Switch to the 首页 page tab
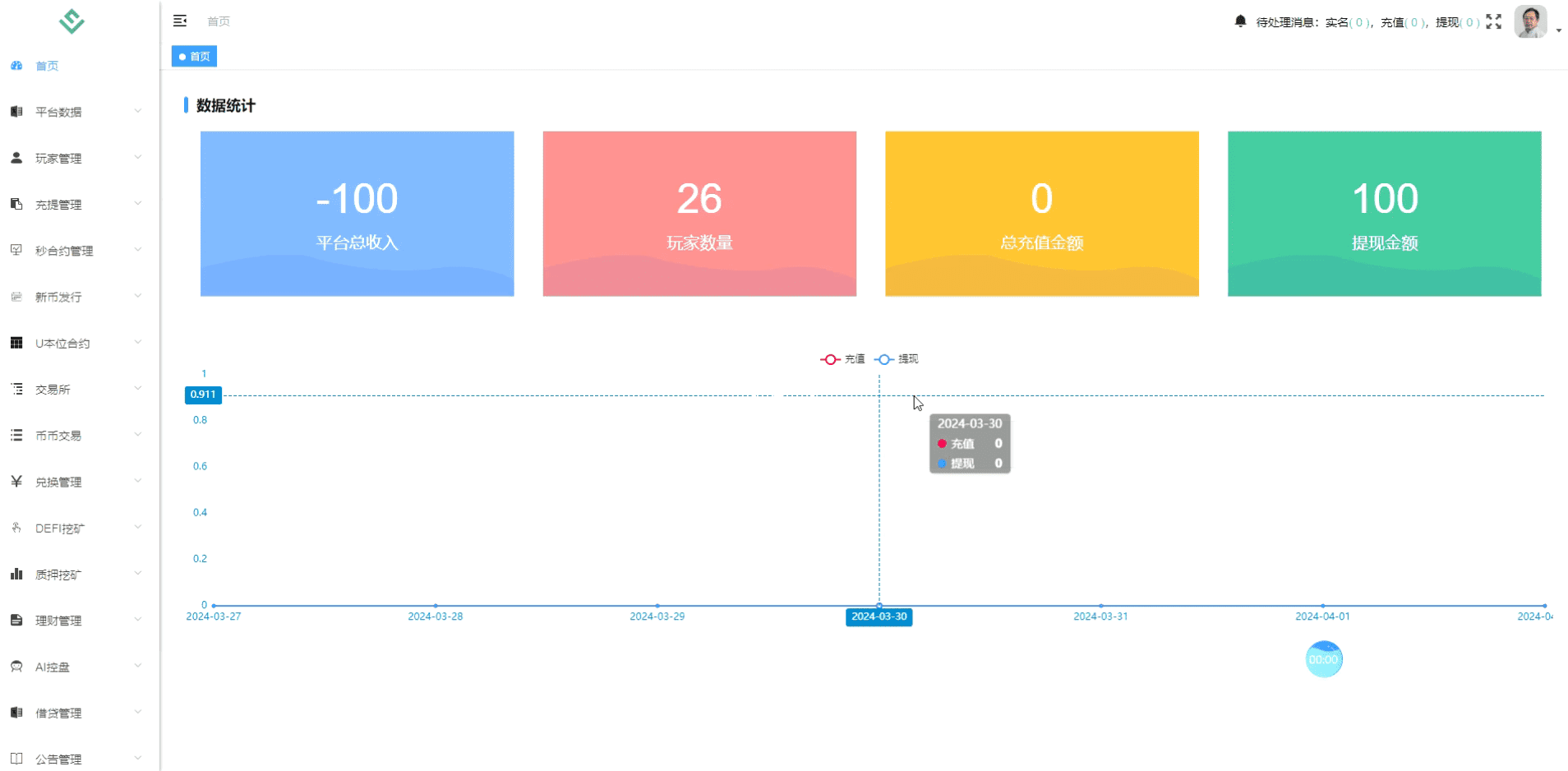Screen dimensions: 1568x771 pyautogui.click(x=195, y=57)
